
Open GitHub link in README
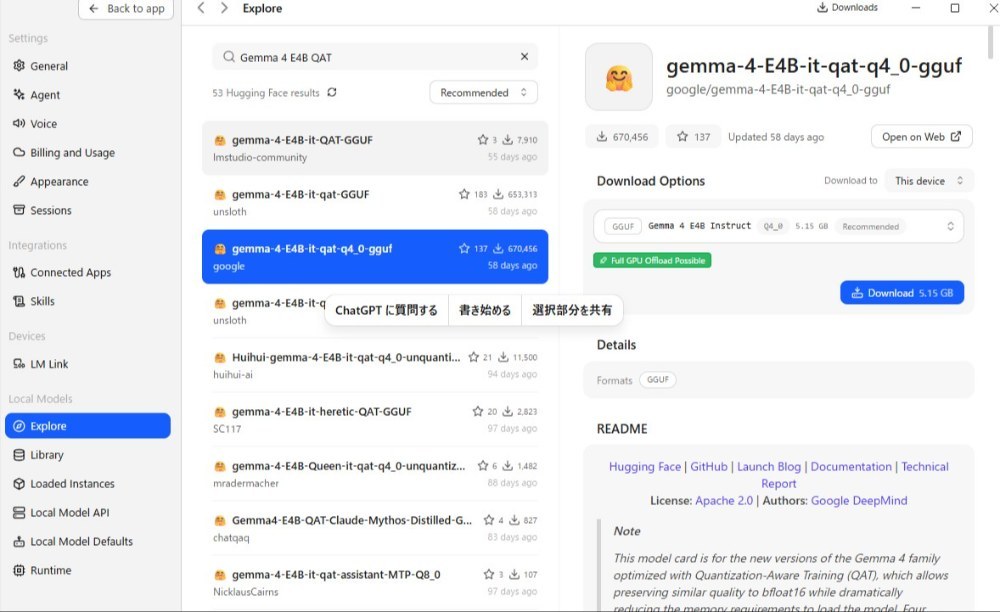click(709, 467)
